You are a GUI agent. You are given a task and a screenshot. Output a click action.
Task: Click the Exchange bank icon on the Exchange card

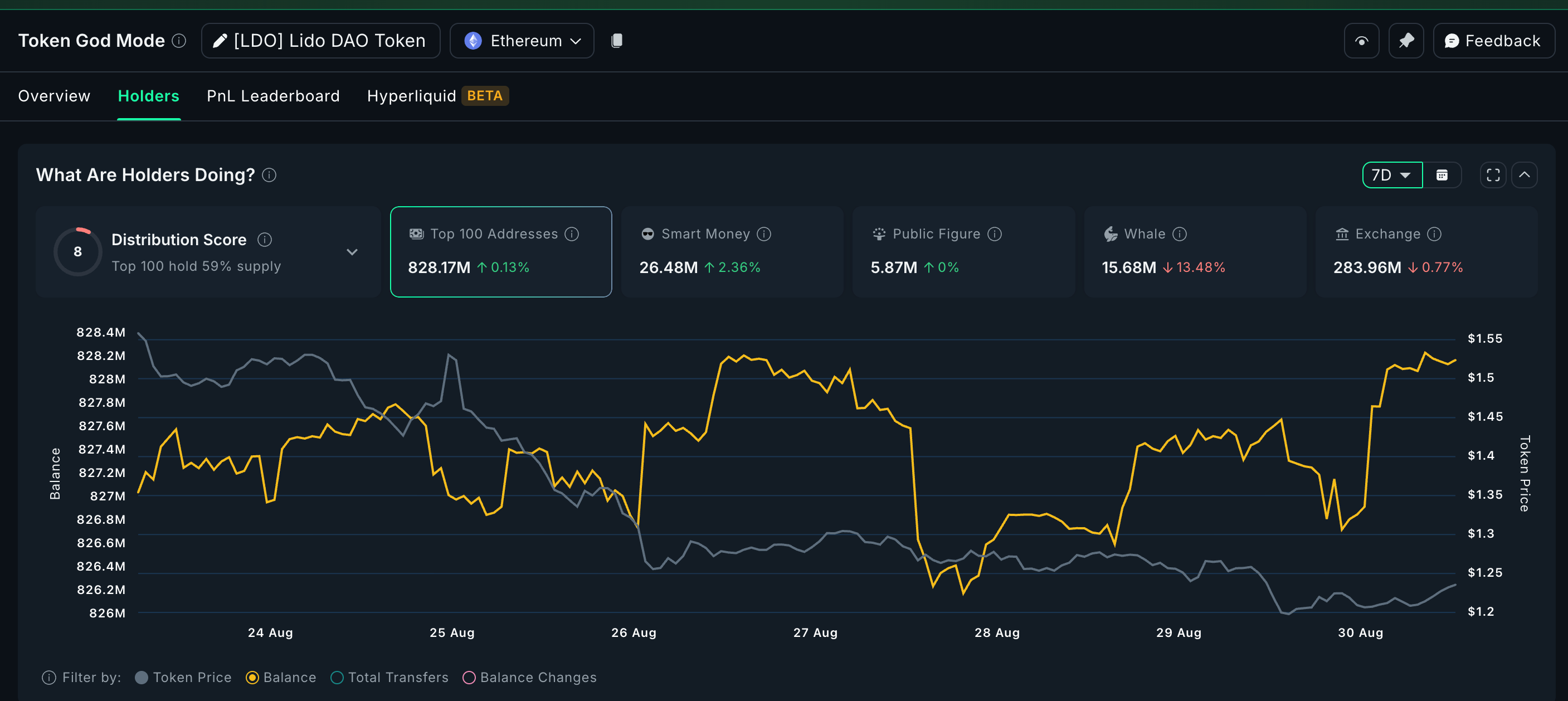[1342, 233]
